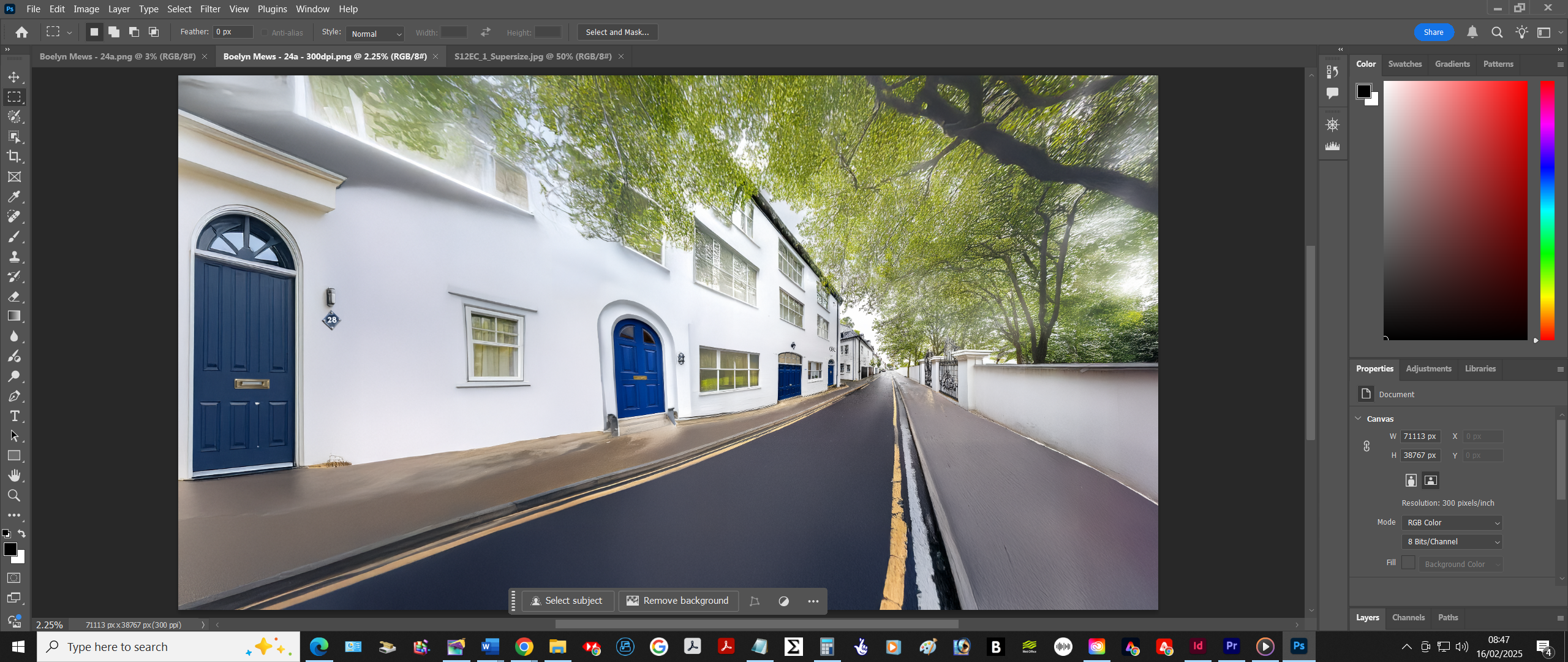
Task: Select the Move tool
Action: [x=14, y=77]
